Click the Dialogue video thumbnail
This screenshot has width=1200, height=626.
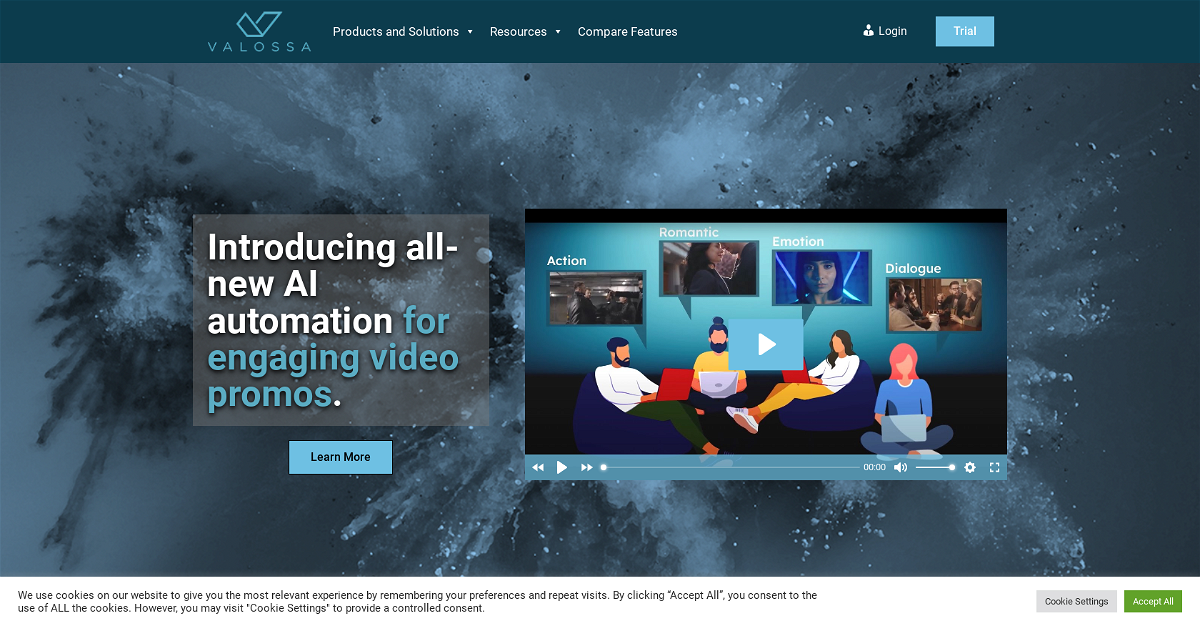935,305
